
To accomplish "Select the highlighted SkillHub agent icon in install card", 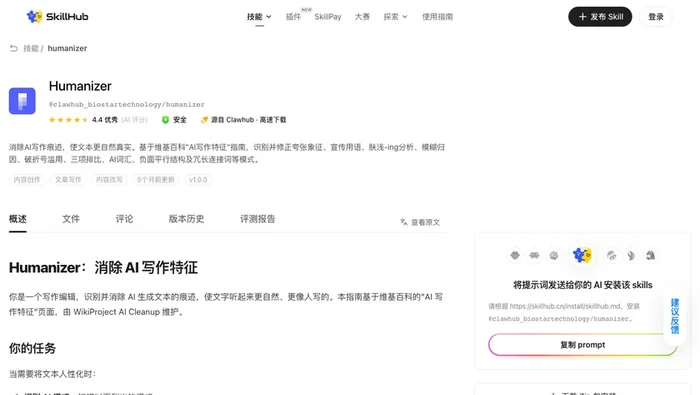I will (582, 255).
